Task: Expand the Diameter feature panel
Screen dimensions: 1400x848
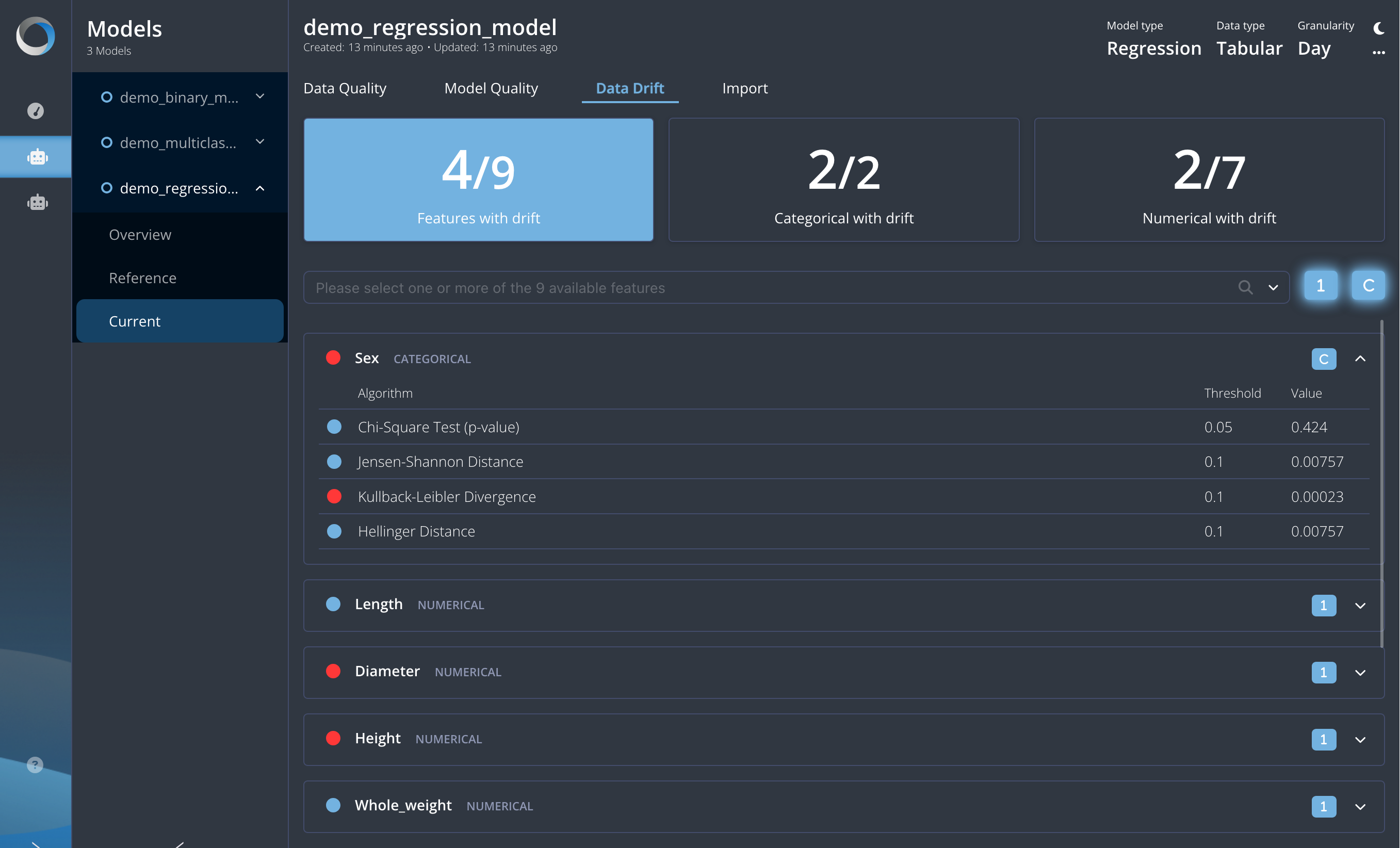Action: coord(1360,673)
